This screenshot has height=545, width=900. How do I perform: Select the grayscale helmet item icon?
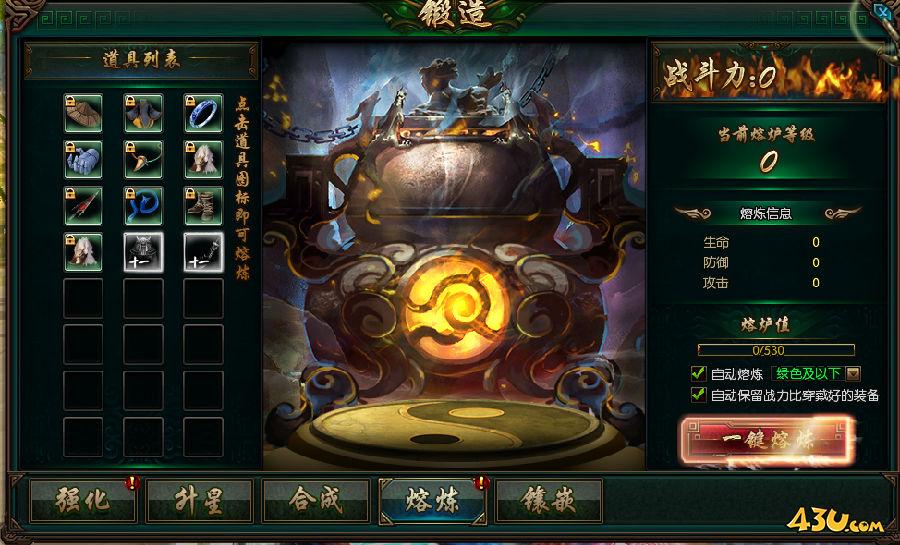143,252
